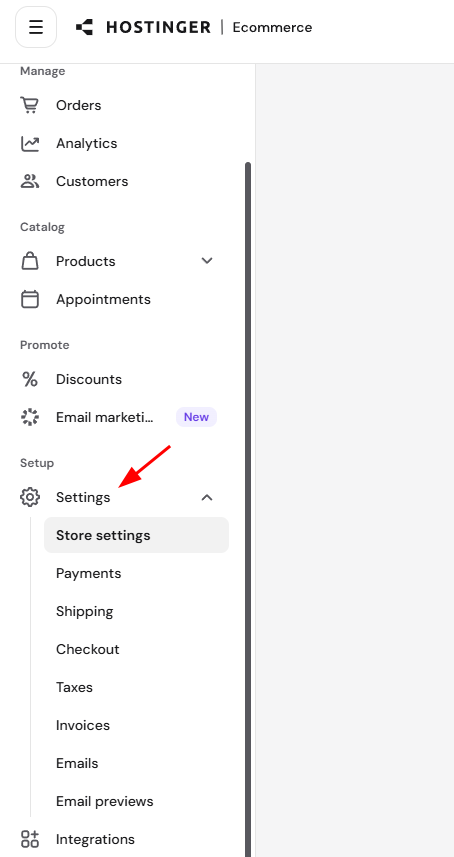Select the Customers people icon
Screen dimensions: 454x857
30,181
